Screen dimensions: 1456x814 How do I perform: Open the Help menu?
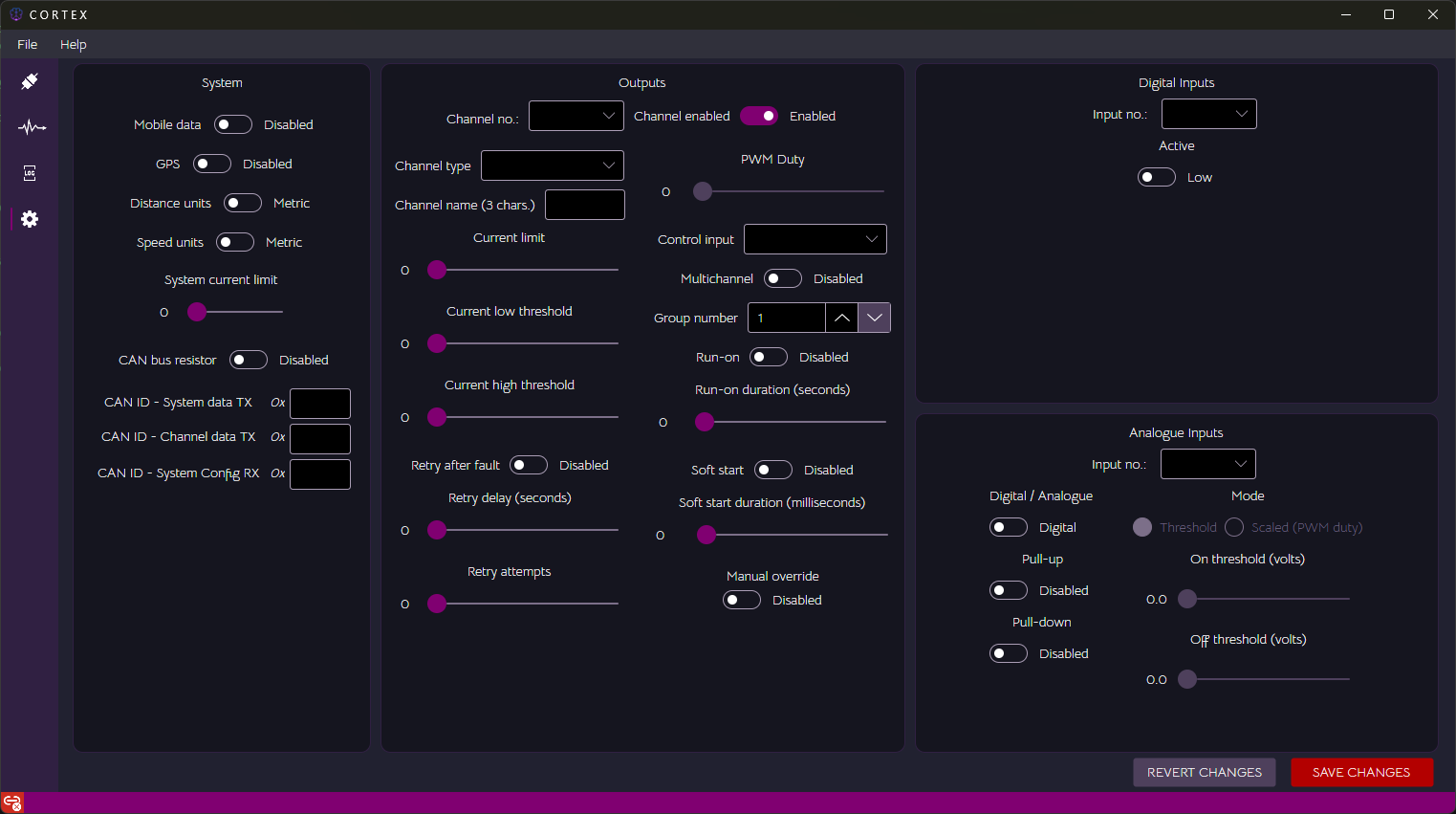click(73, 44)
